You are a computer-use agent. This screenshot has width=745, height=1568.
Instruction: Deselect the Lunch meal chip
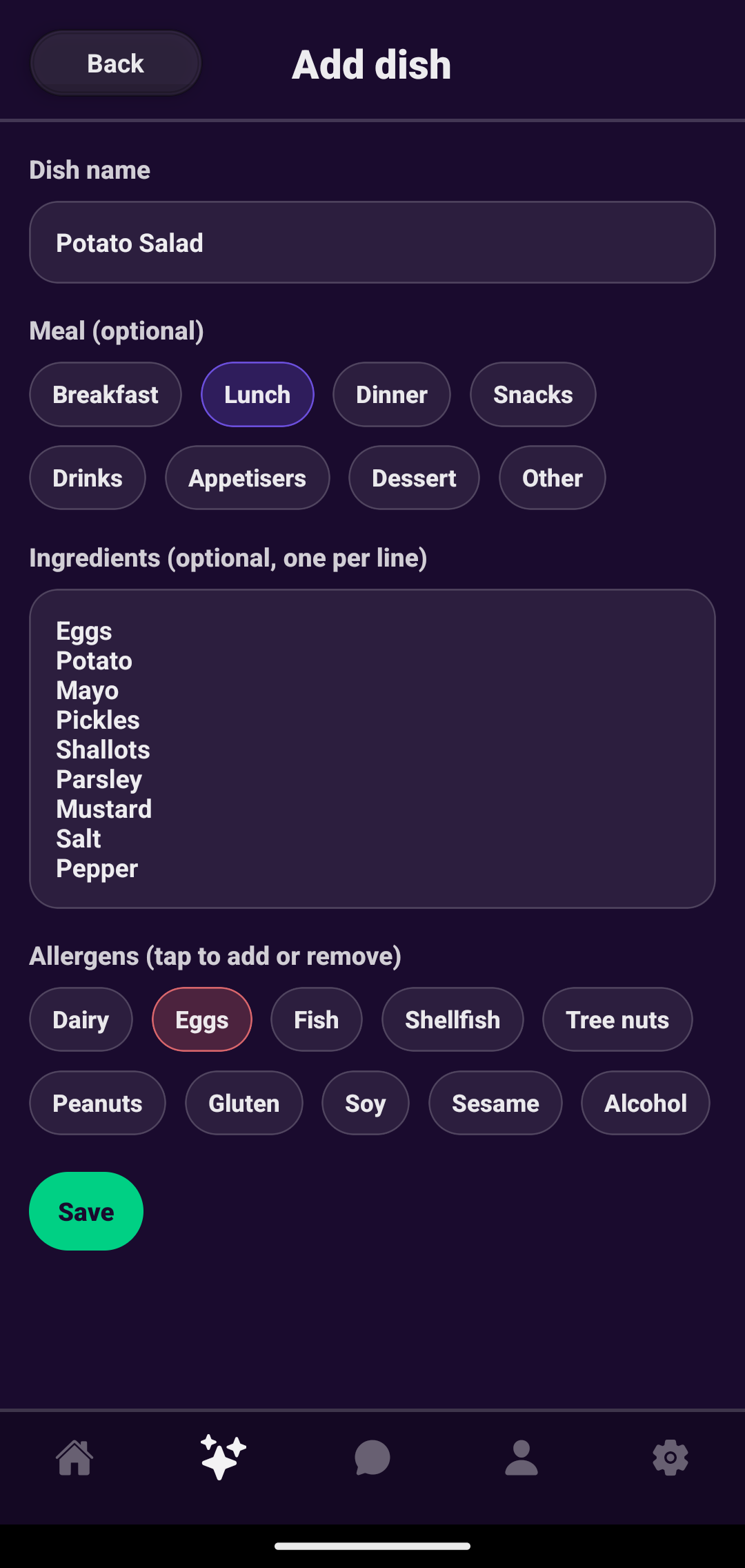[257, 395]
